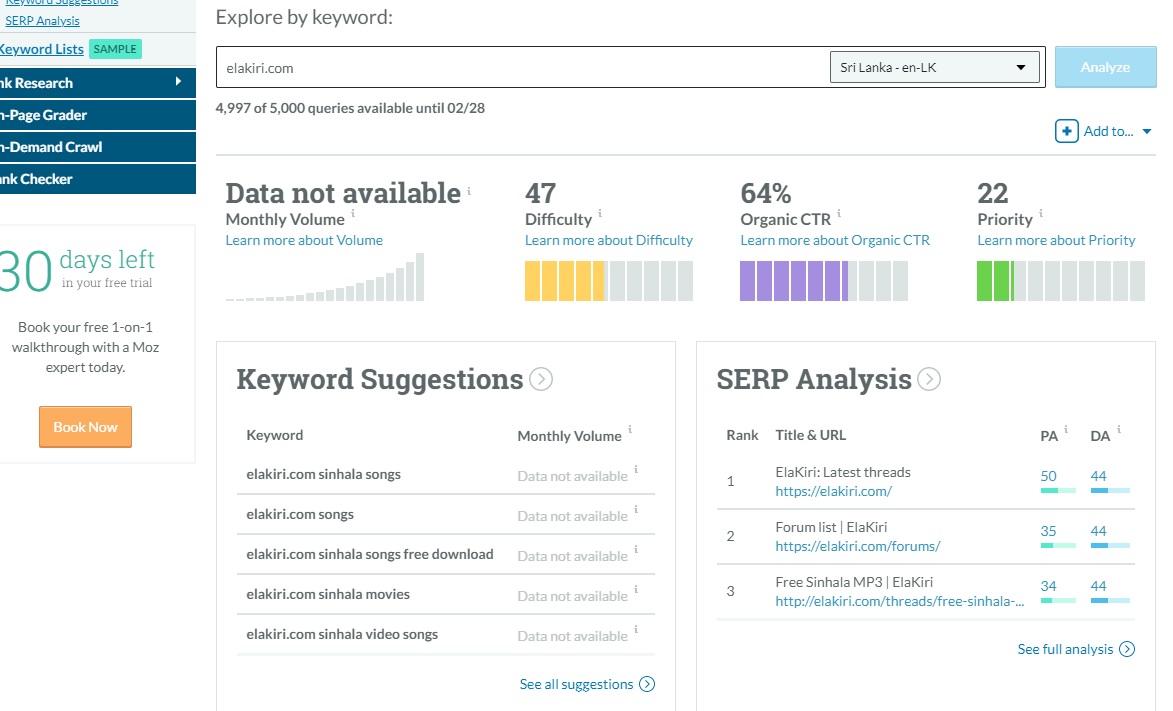The height and width of the screenshot is (711, 1173).
Task: Click the SERP Analysis arrow circle icon
Action: [929, 379]
